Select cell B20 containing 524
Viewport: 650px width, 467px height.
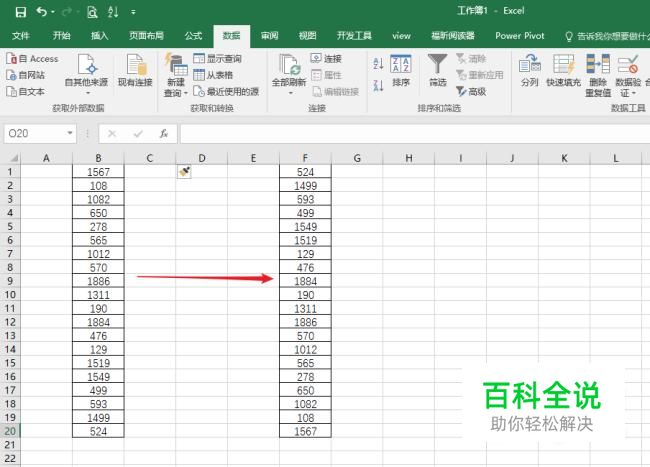tap(98, 431)
